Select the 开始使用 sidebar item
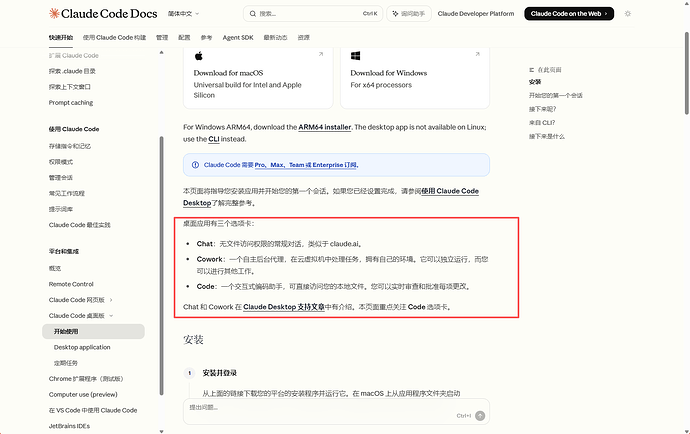690x434 pixels. [x=93, y=331]
